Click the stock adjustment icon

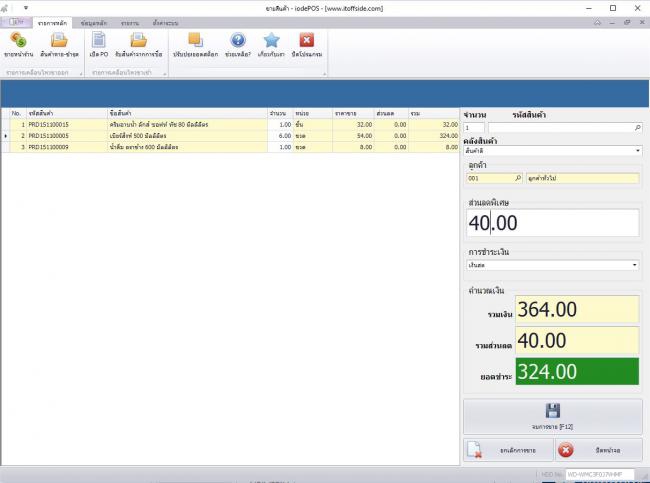tap(195, 40)
